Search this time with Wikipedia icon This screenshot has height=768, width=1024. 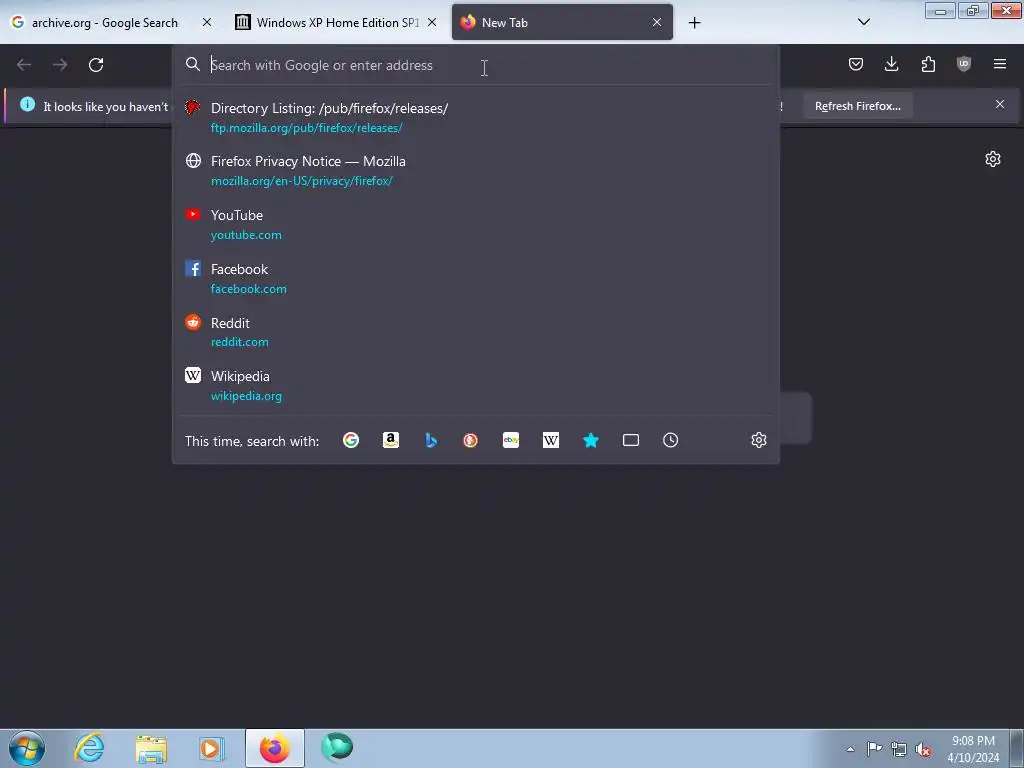(551, 440)
